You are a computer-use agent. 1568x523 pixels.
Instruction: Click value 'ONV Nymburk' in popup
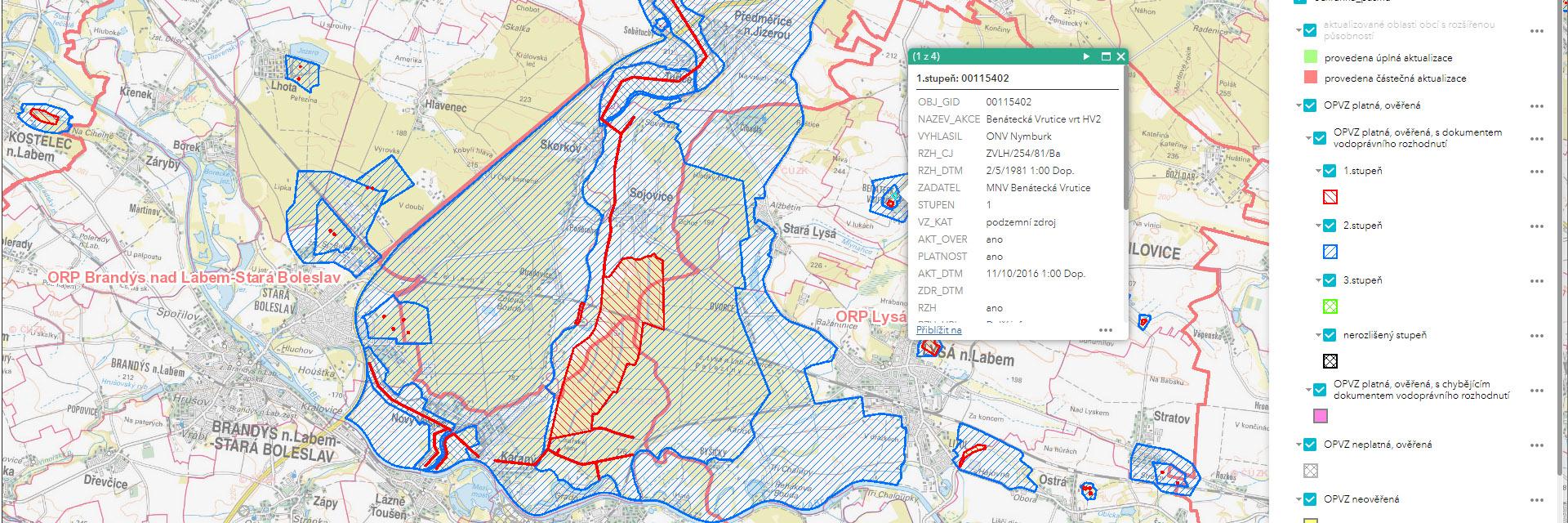click(x=1018, y=136)
